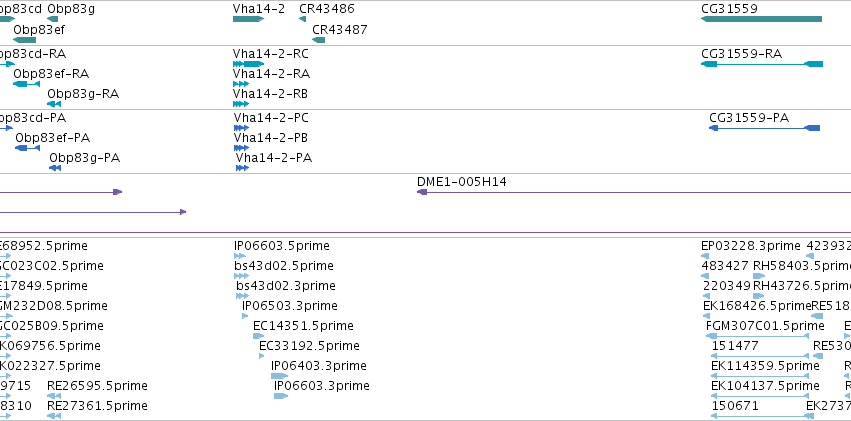The height and width of the screenshot is (421, 851).
Task: Click the Obp83ef gene arrow
Action: pyautogui.click(x=24, y=40)
